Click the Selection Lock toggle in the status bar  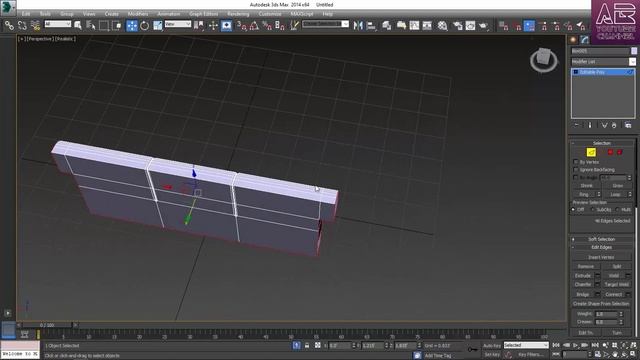pyautogui.click(x=307, y=346)
